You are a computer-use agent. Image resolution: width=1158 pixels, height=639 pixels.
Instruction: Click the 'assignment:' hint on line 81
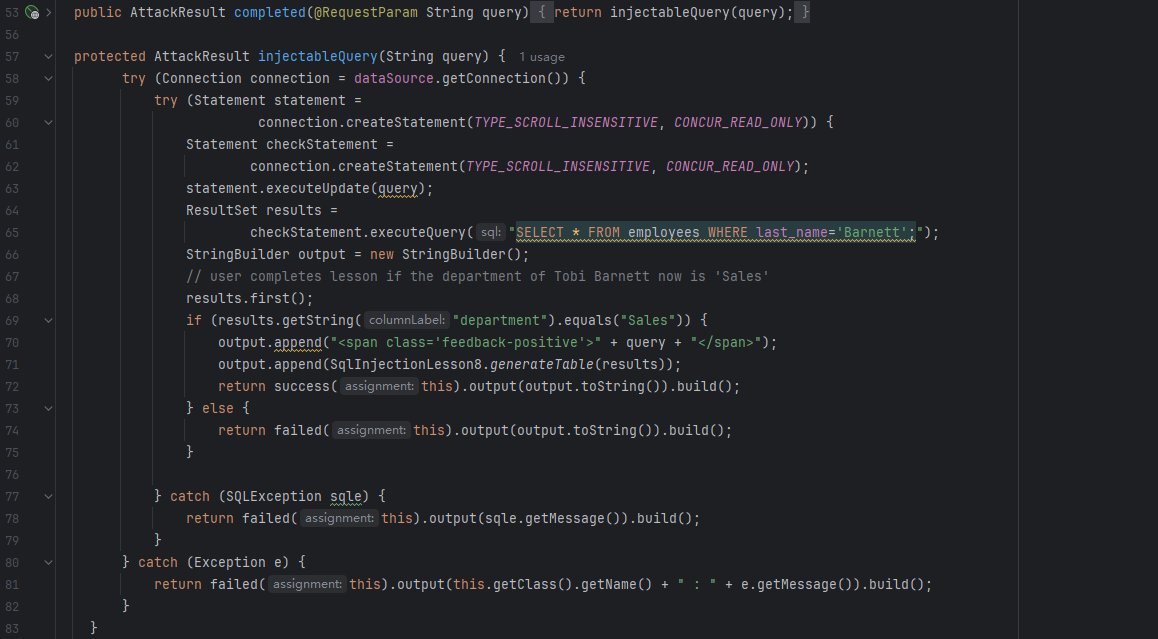click(307, 584)
